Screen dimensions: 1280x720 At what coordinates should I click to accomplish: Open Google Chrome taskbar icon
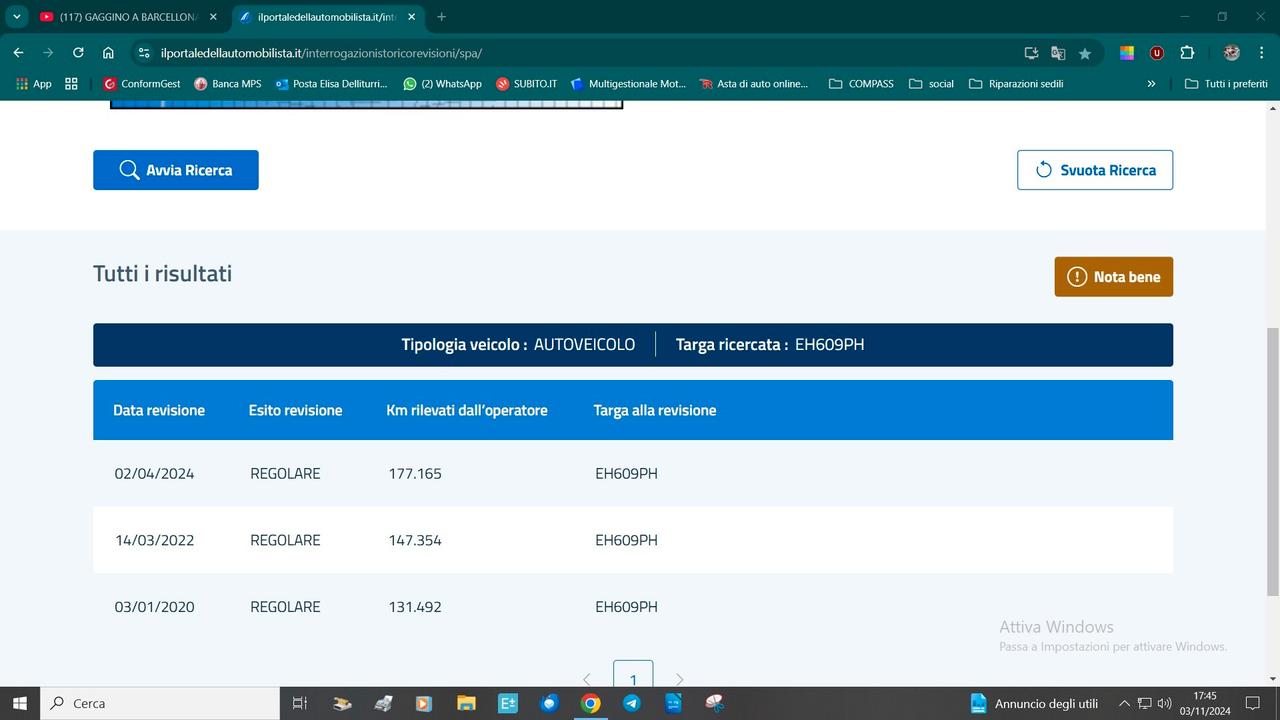(x=590, y=703)
